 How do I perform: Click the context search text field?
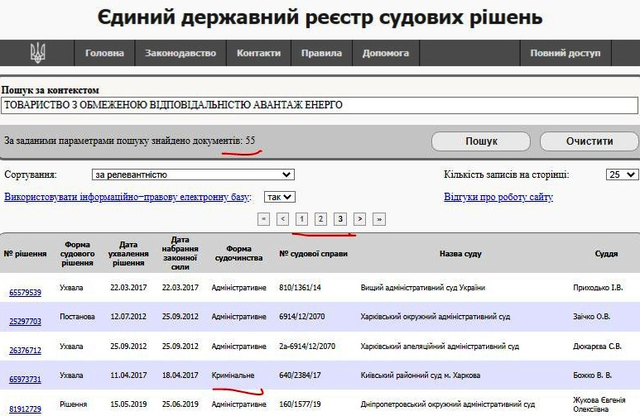pos(318,105)
